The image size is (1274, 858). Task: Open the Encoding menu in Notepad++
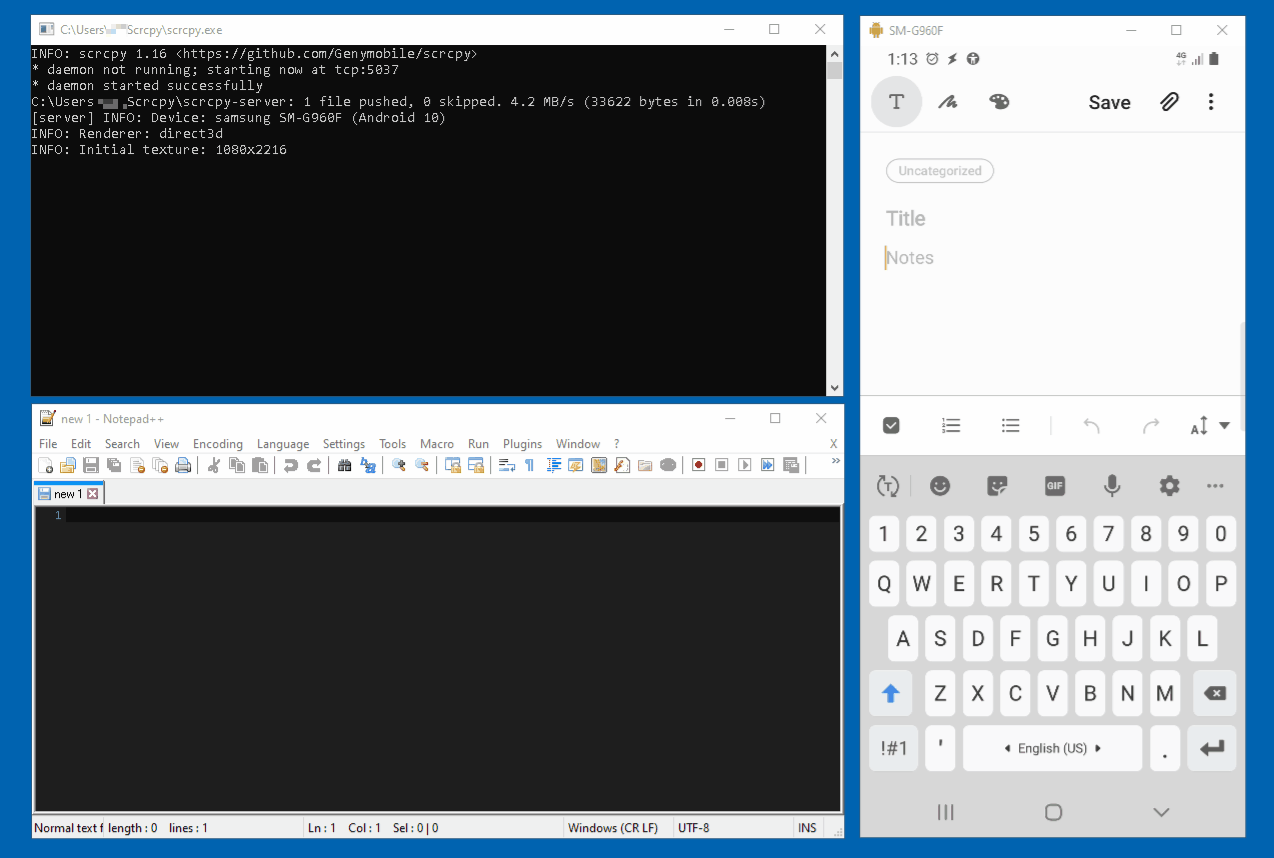[x=218, y=444]
